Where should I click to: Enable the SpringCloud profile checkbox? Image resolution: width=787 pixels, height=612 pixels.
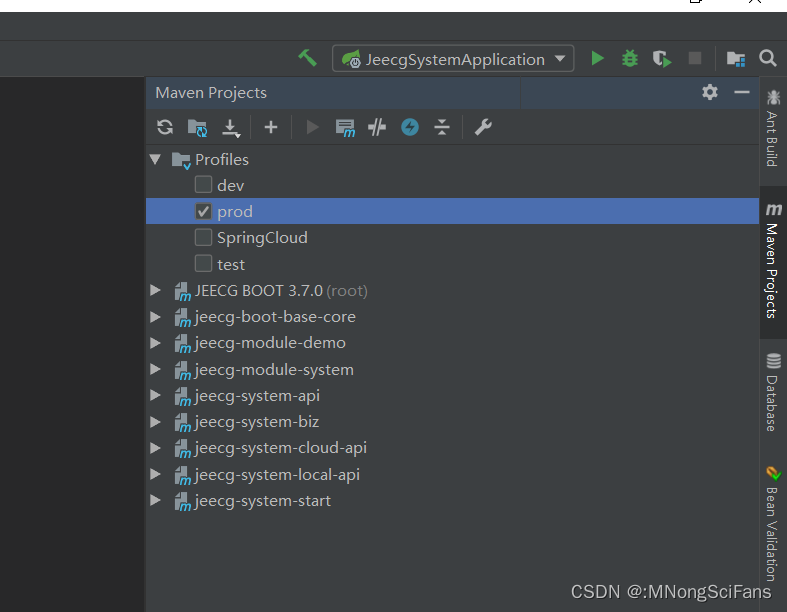tap(203, 237)
